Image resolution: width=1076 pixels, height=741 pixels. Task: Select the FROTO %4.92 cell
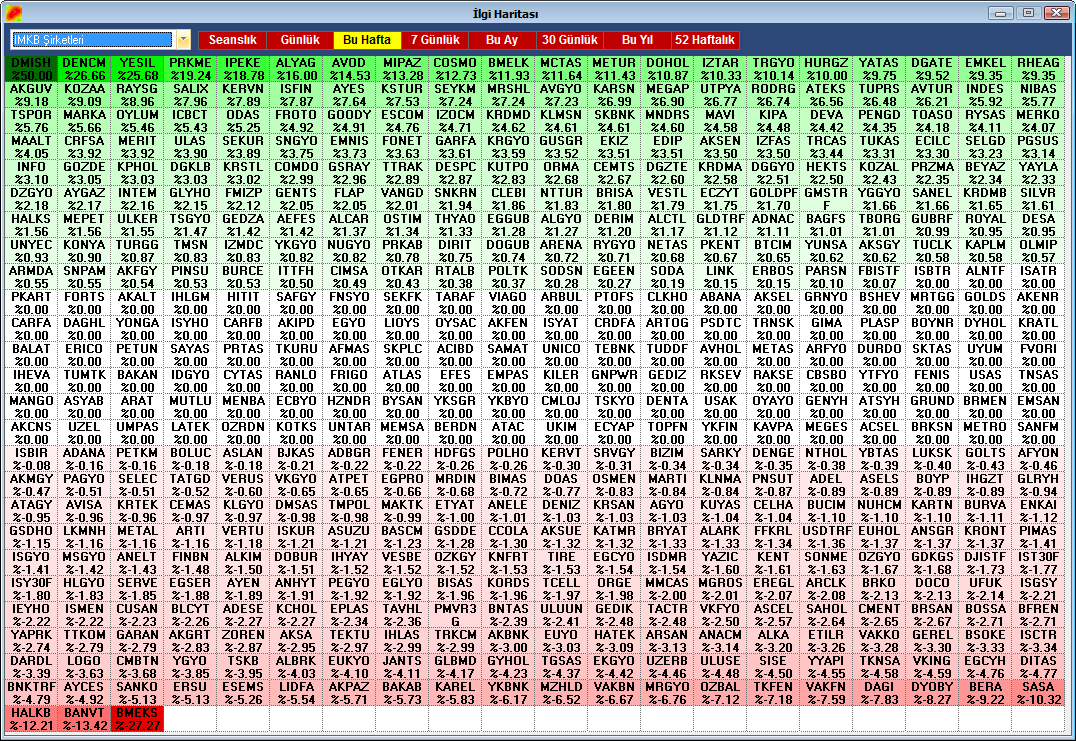[296, 121]
